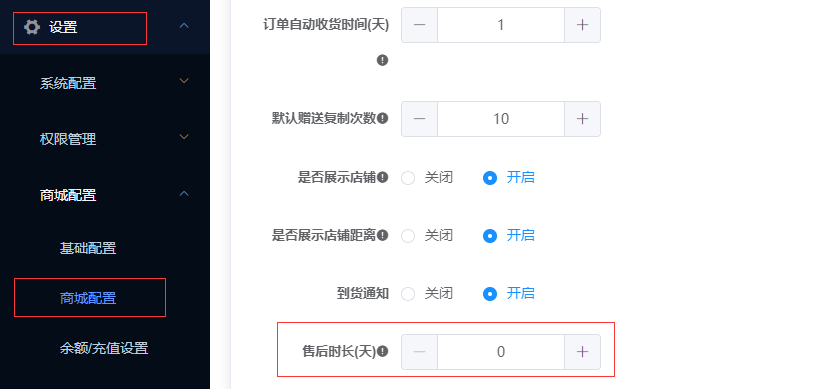The width and height of the screenshot is (833, 389).
Task: Expand the 系统配置 submenu
Action: (x=184, y=81)
